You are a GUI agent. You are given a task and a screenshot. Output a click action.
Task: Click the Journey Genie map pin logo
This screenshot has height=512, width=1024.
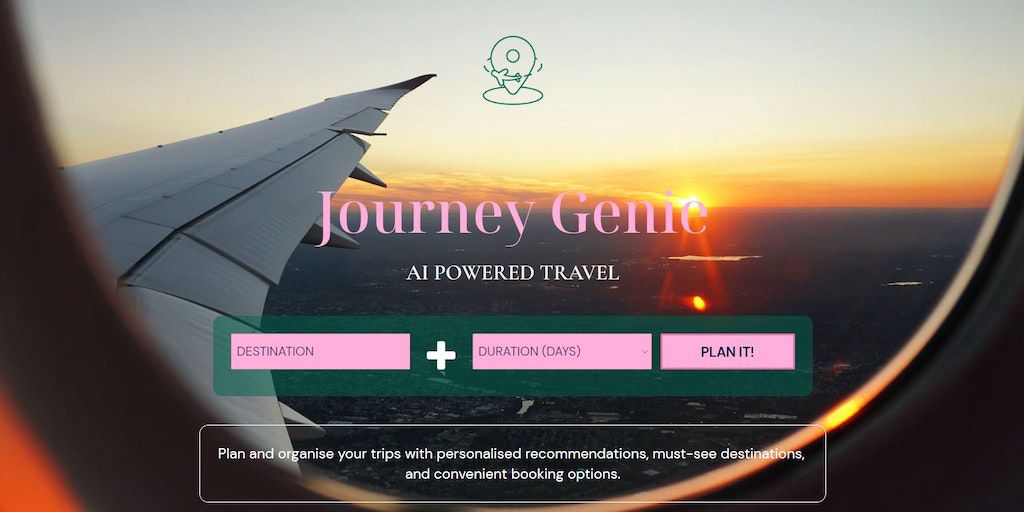click(513, 70)
